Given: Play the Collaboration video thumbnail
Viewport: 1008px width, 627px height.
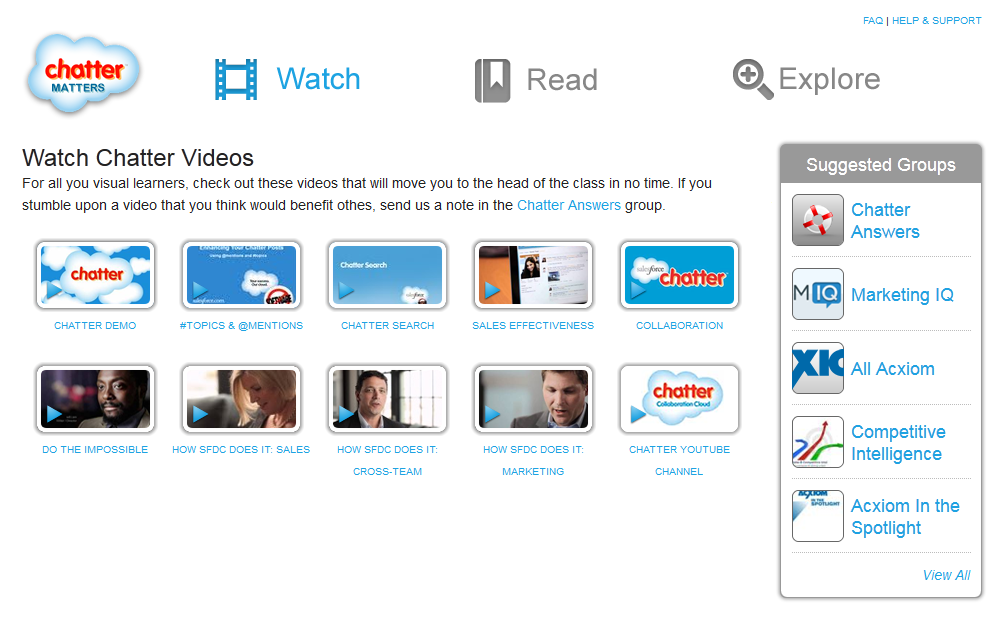Looking at the screenshot, I should click(679, 275).
